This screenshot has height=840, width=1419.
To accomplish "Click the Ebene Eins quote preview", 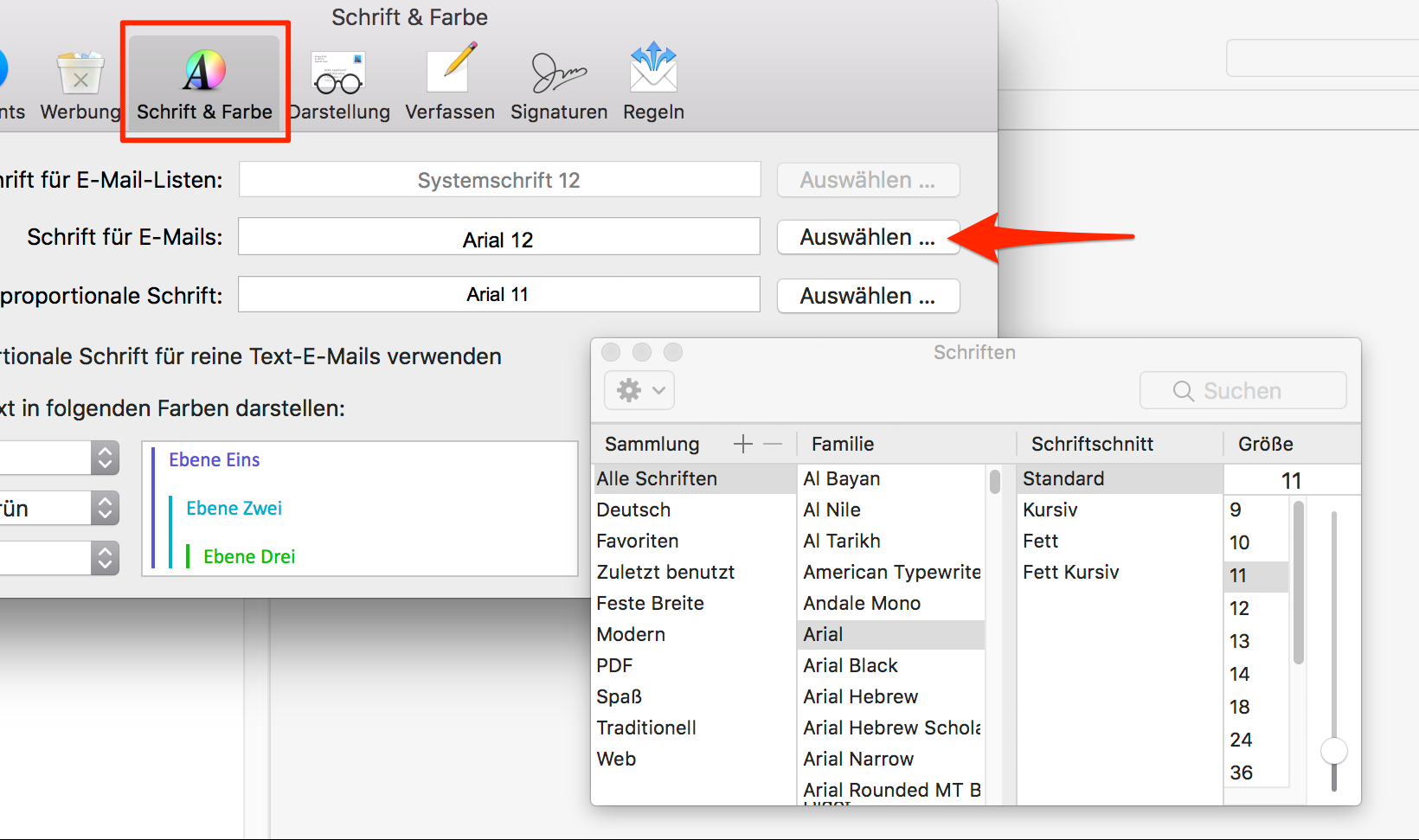I will point(215,460).
